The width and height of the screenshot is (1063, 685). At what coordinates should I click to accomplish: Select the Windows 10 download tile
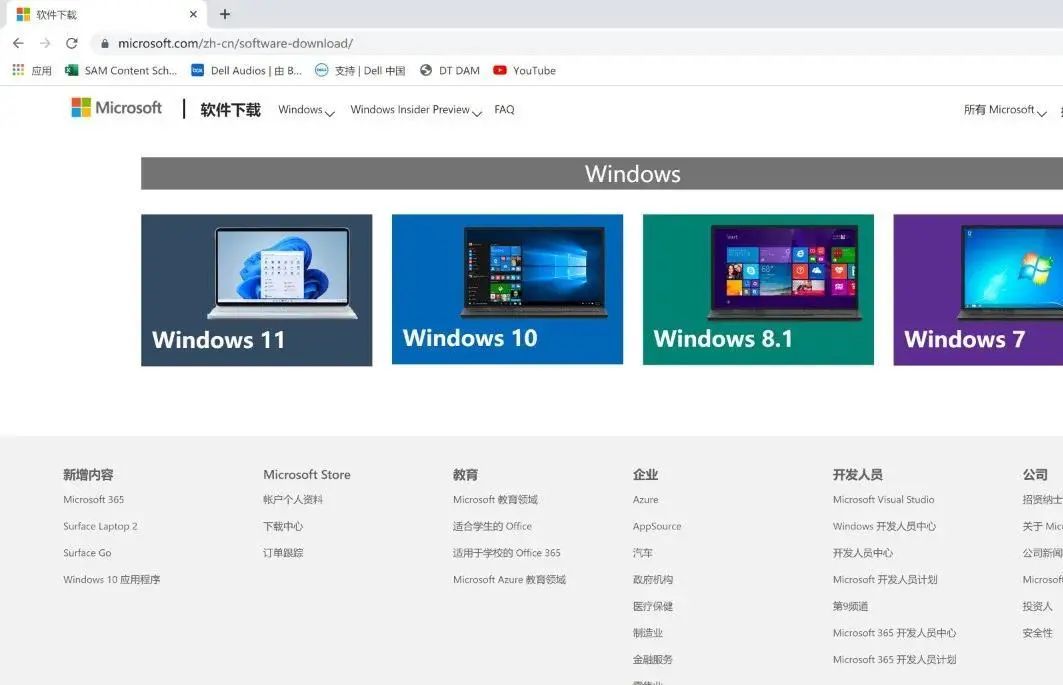(507, 289)
